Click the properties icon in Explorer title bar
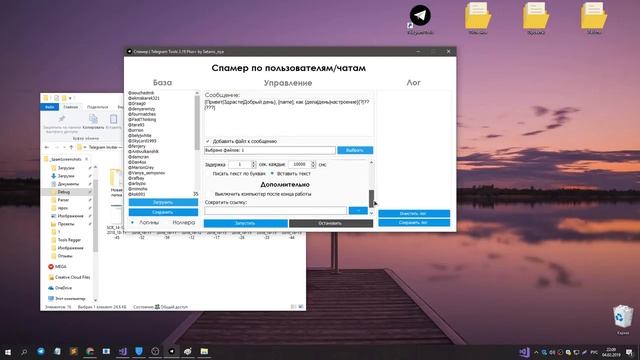This screenshot has width=640, height=360. 56,98
